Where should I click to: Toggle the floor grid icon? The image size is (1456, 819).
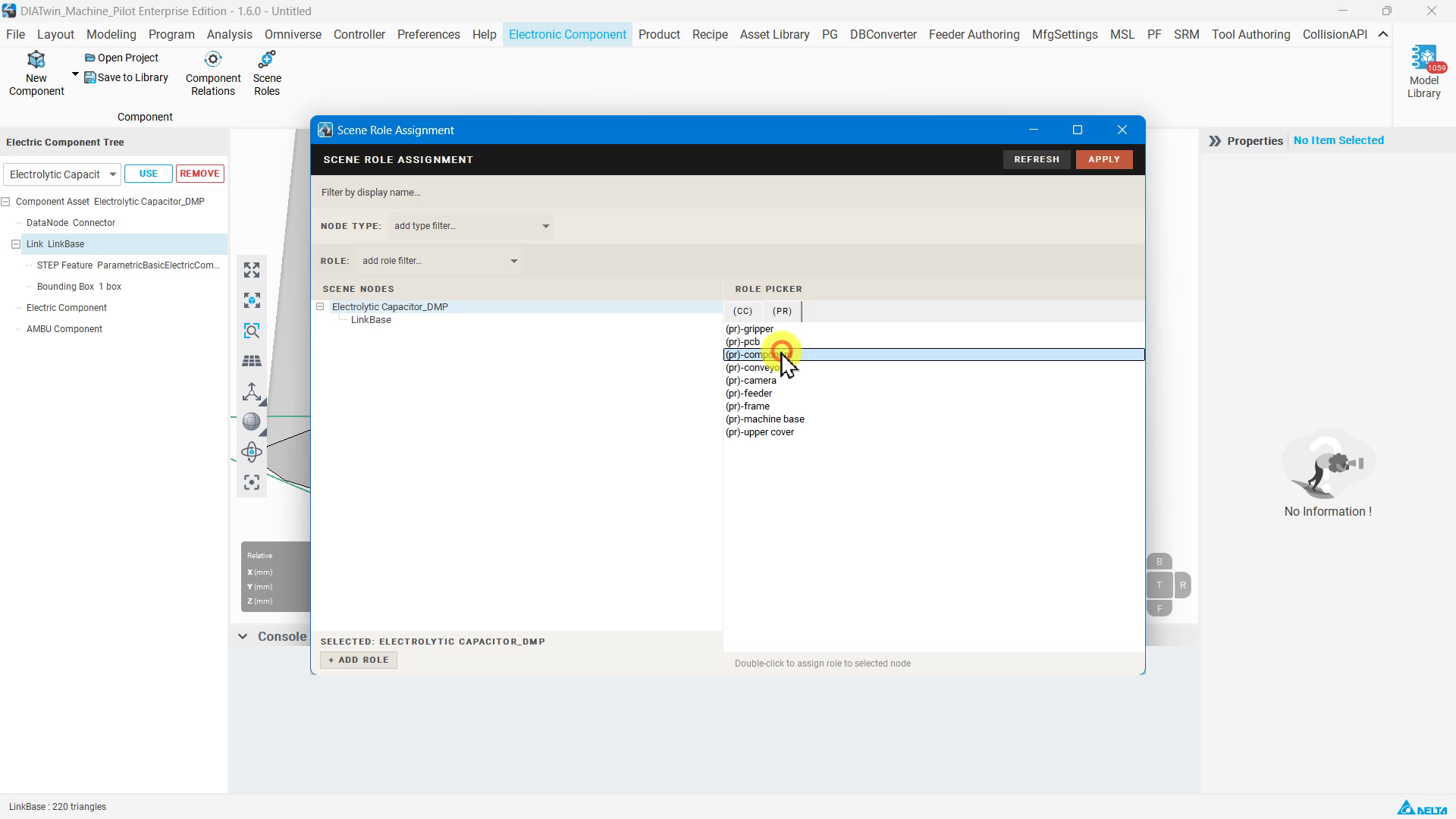click(252, 361)
